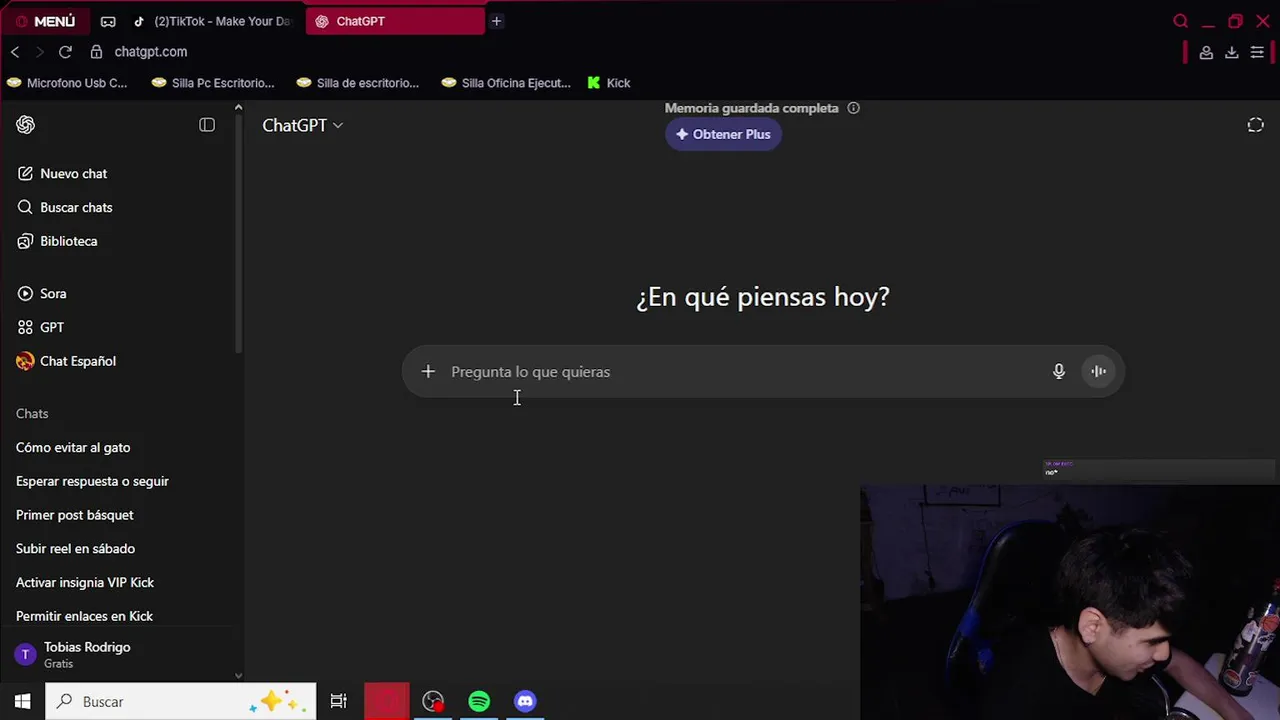Open chat 'Primer post básquet'
Screen dimensions: 1280x720
tap(75, 515)
